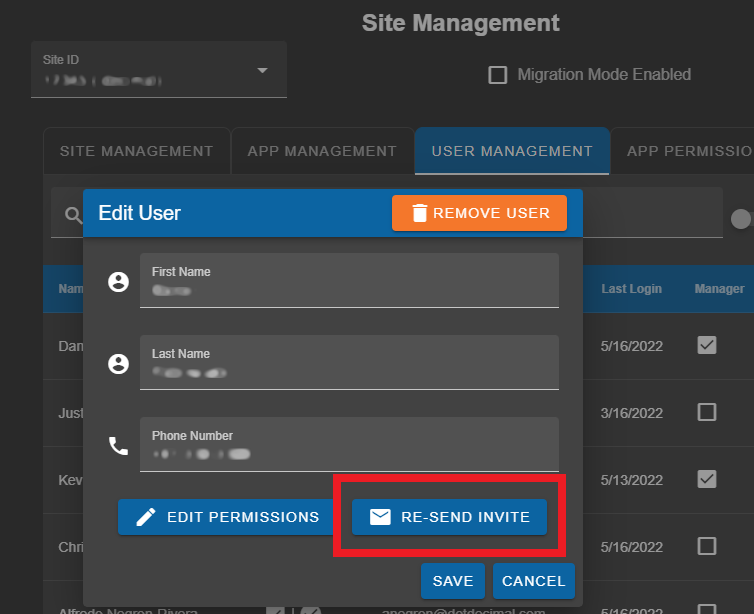This screenshot has width=754, height=614.
Task: Uncheck Manager box for the 5/13/2022 login row
Action: tap(706, 479)
